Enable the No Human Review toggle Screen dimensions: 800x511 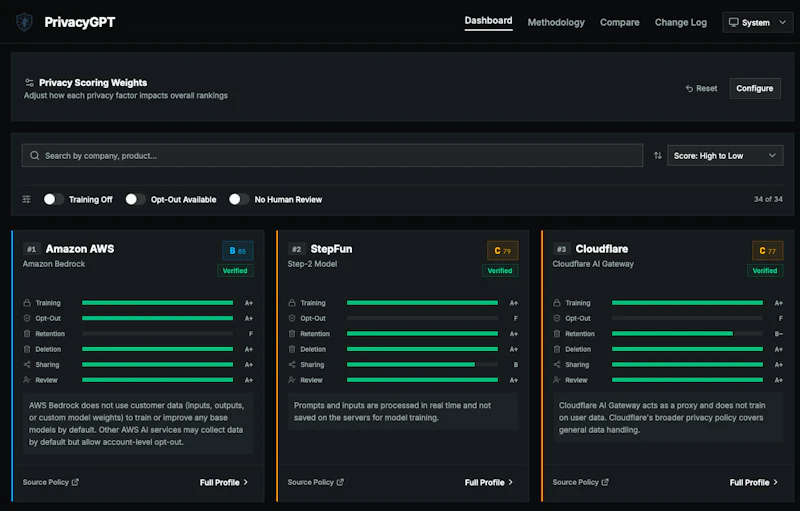pos(239,199)
